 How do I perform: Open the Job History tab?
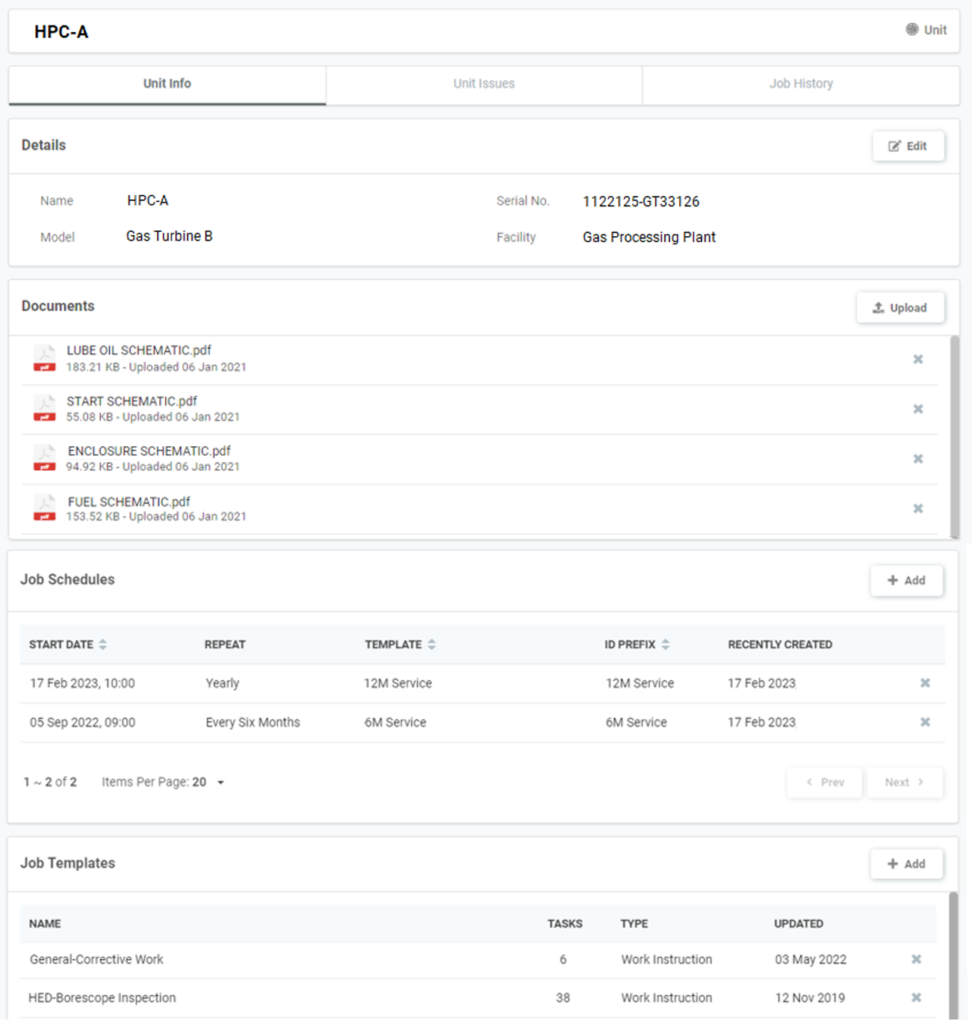click(x=800, y=84)
